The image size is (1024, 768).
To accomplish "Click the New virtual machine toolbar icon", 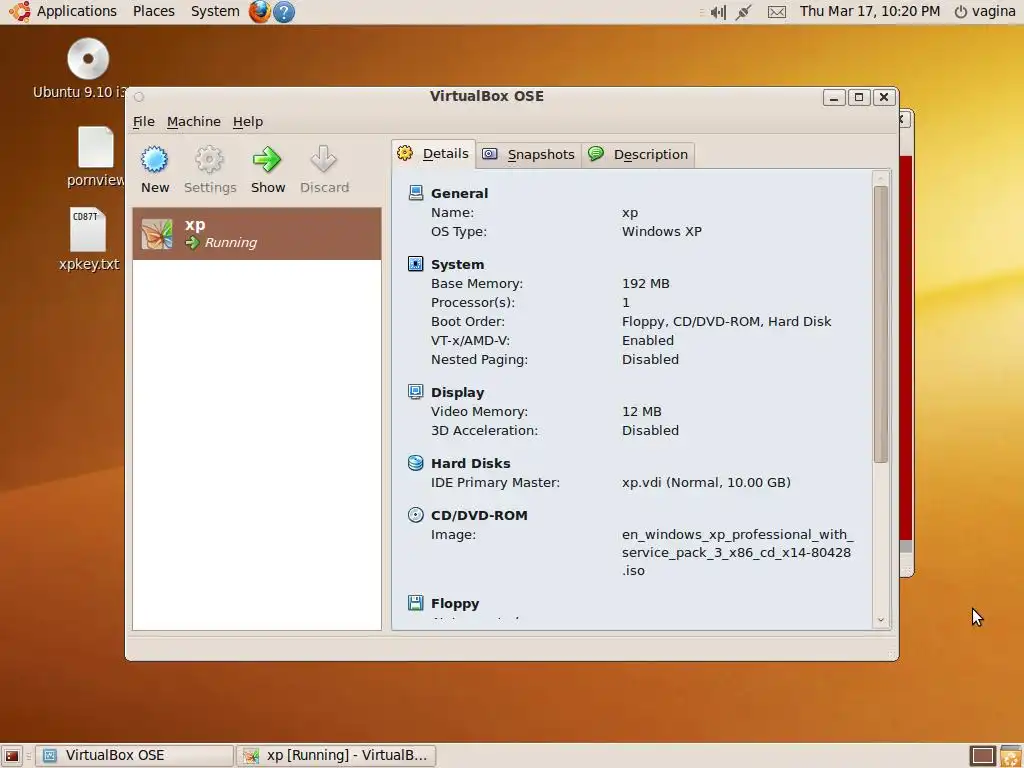I will (x=155, y=159).
